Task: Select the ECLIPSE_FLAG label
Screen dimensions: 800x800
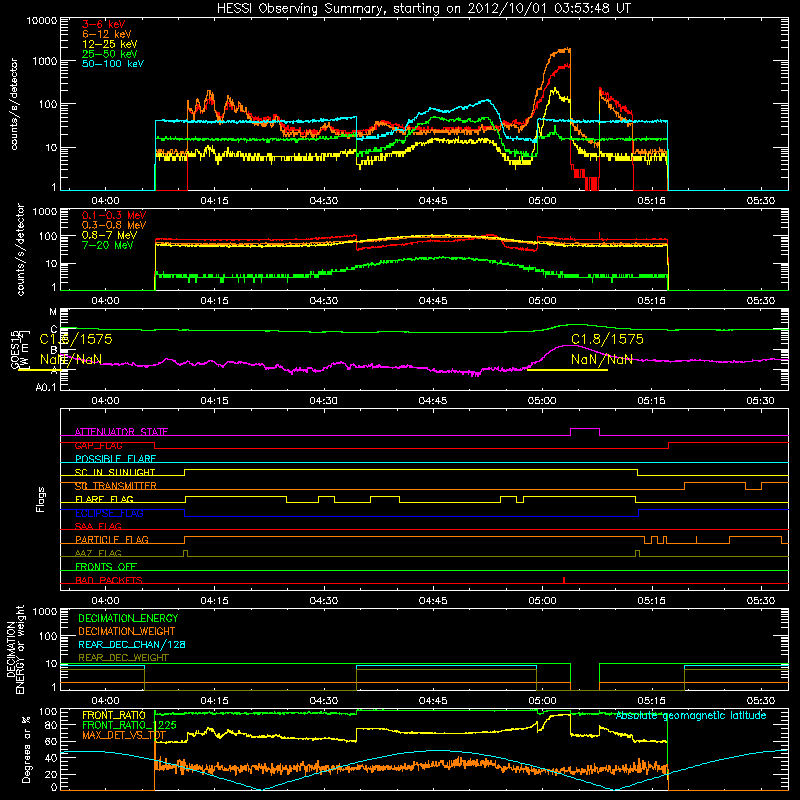Action: [x=109, y=513]
